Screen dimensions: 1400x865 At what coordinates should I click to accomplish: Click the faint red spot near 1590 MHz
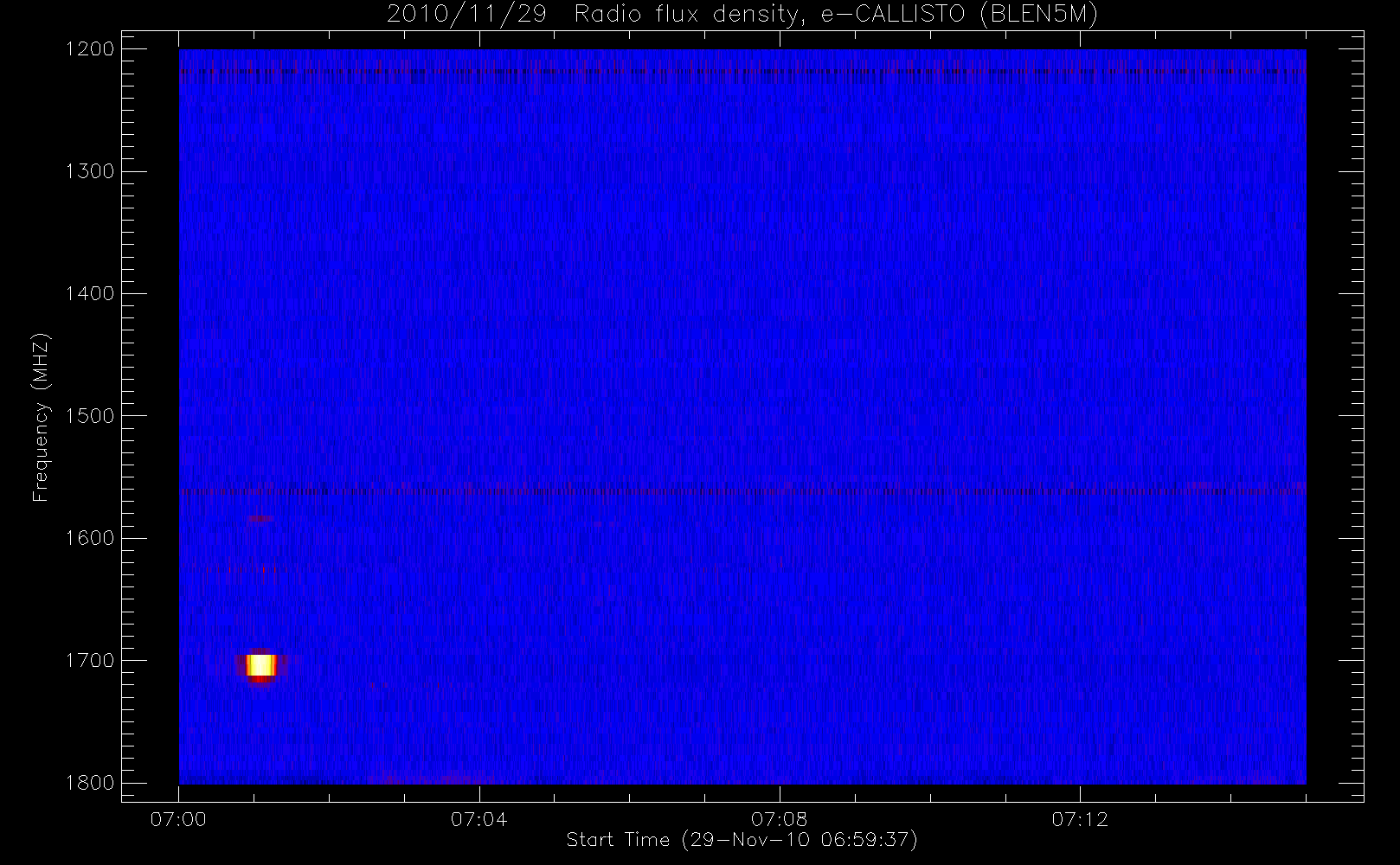[x=260, y=519]
